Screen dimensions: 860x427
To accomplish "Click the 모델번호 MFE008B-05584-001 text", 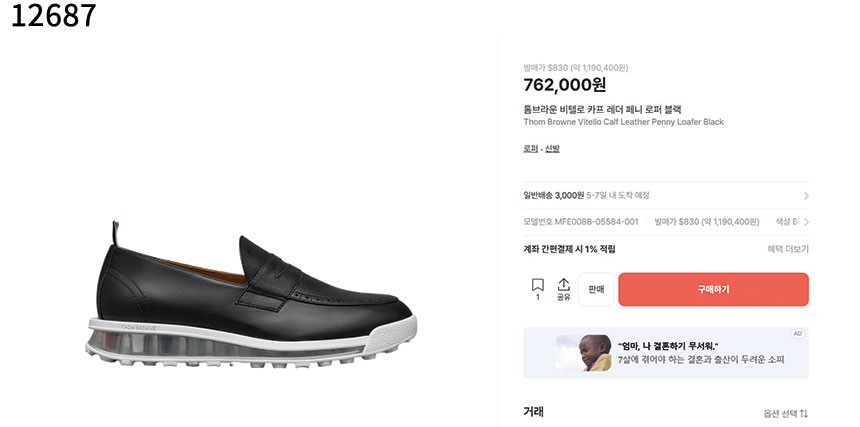I will coord(580,222).
